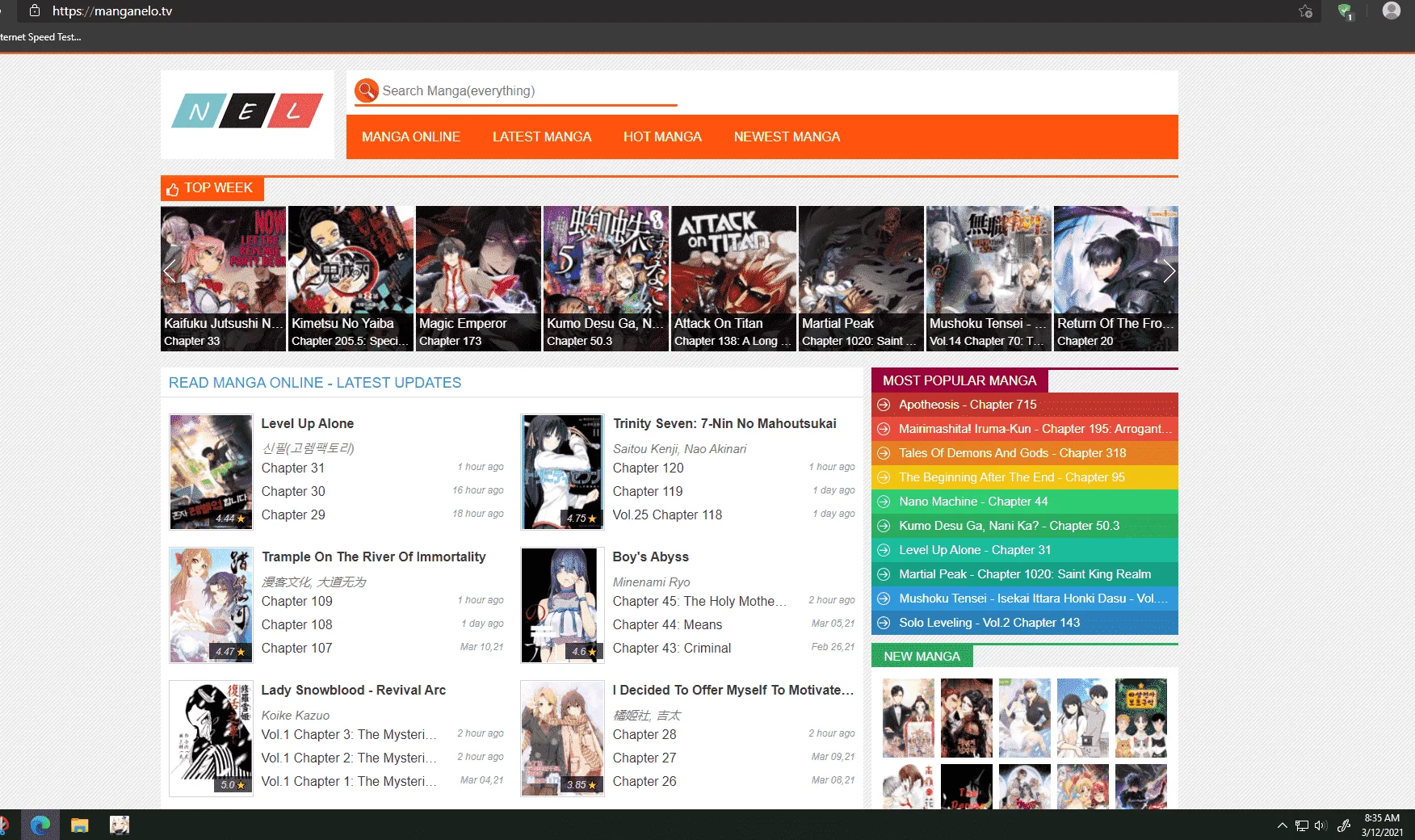The width and height of the screenshot is (1415, 840).
Task: Open the browser profile avatar icon
Action: tap(1391, 10)
